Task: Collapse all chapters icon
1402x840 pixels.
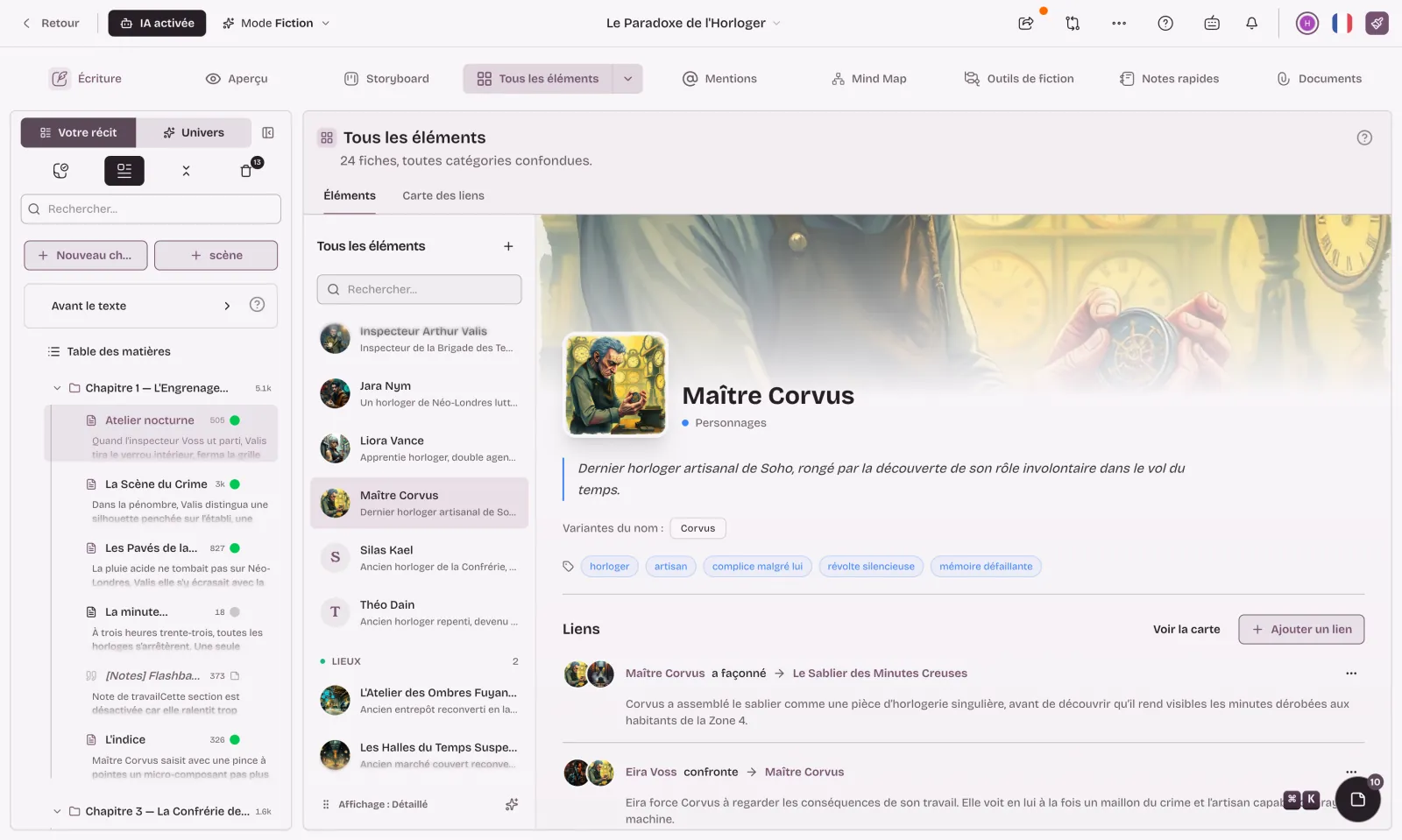Action: pos(186,171)
